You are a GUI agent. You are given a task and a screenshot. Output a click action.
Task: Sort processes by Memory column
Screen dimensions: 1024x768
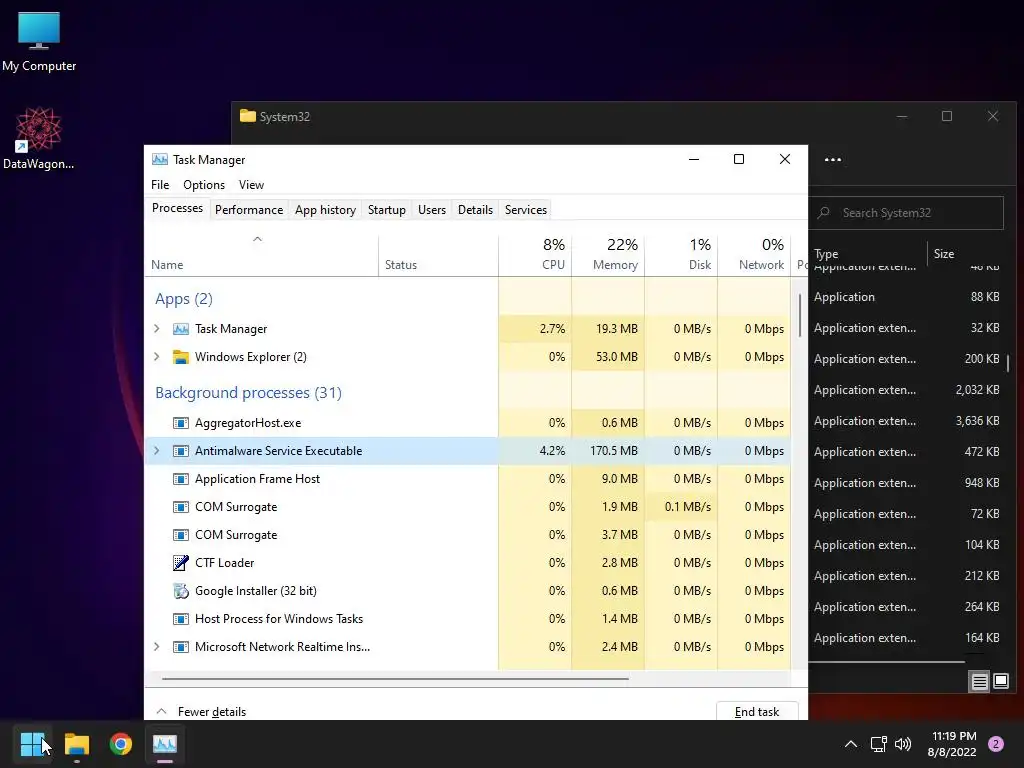[608, 255]
